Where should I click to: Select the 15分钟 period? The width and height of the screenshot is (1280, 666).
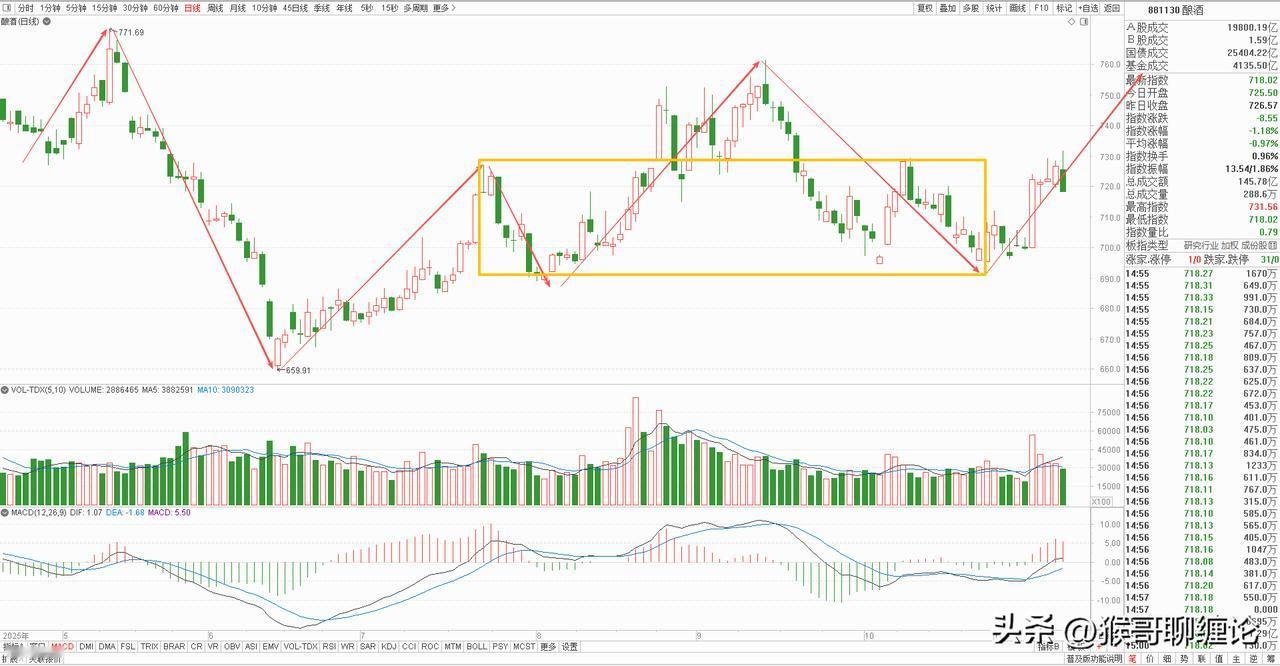pos(104,8)
